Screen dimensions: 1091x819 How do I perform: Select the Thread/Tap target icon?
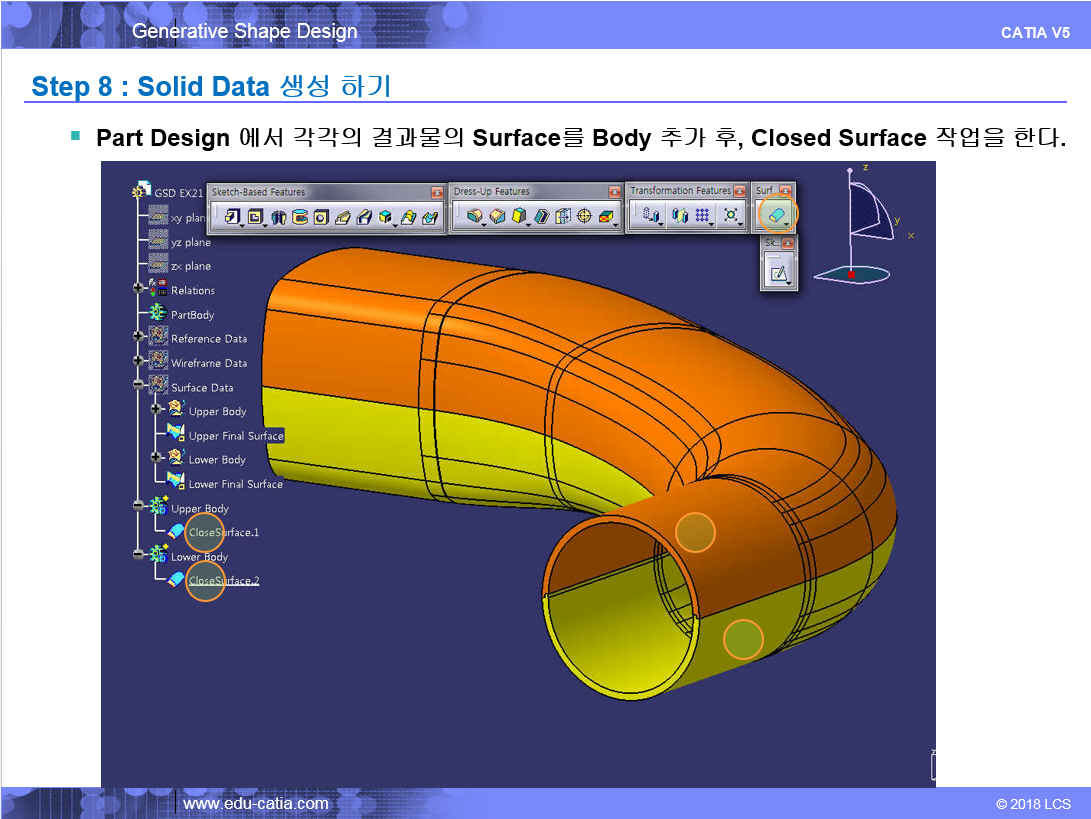point(585,216)
